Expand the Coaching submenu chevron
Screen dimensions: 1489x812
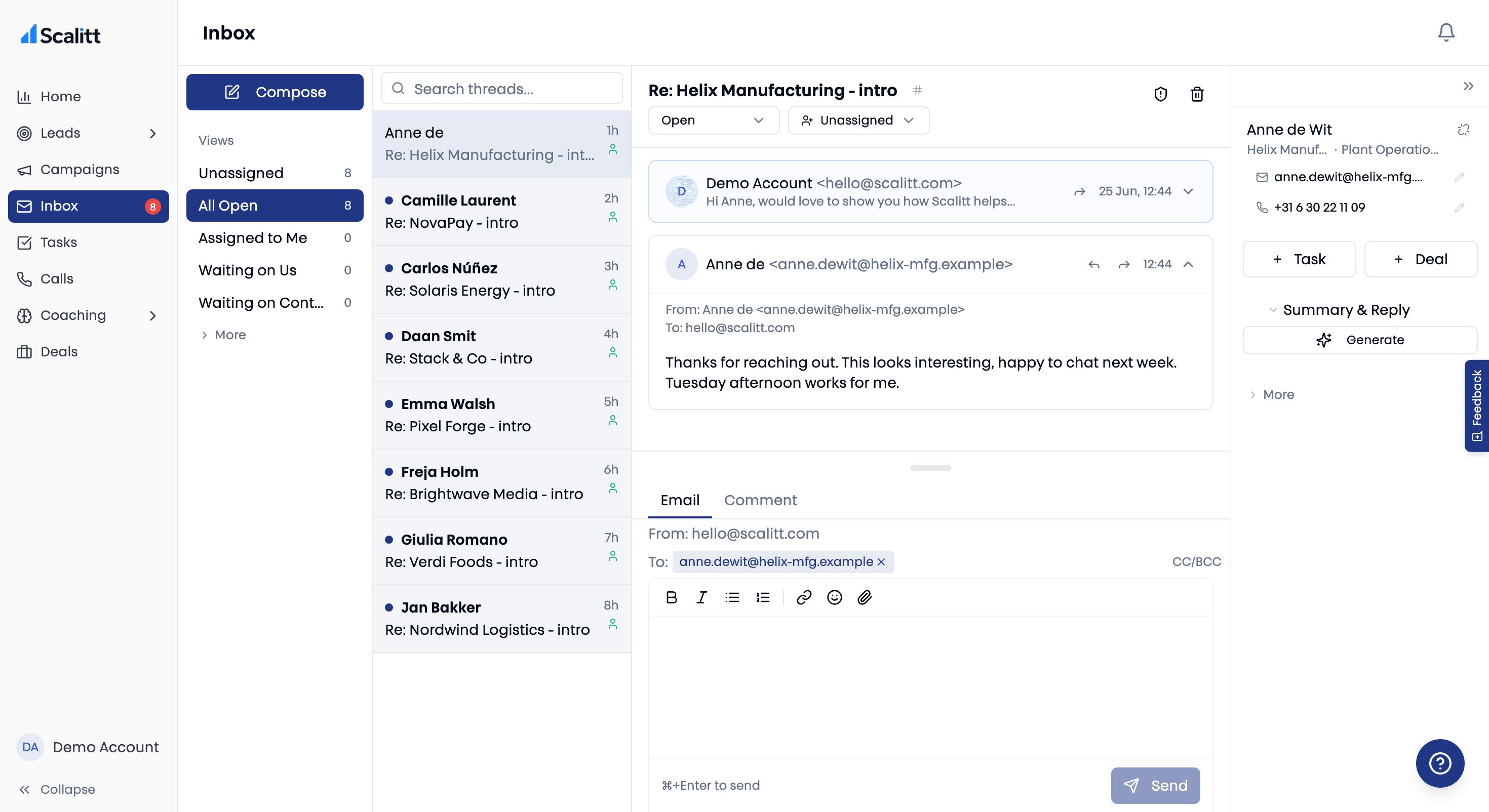point(152,315)
